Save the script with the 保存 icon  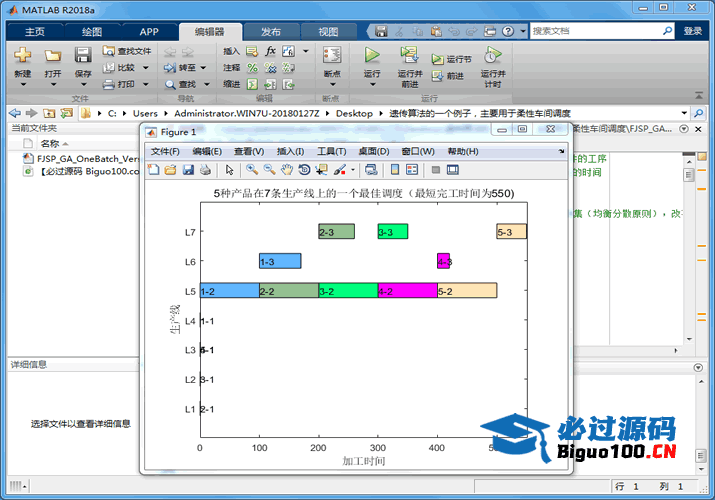[83, 55]
